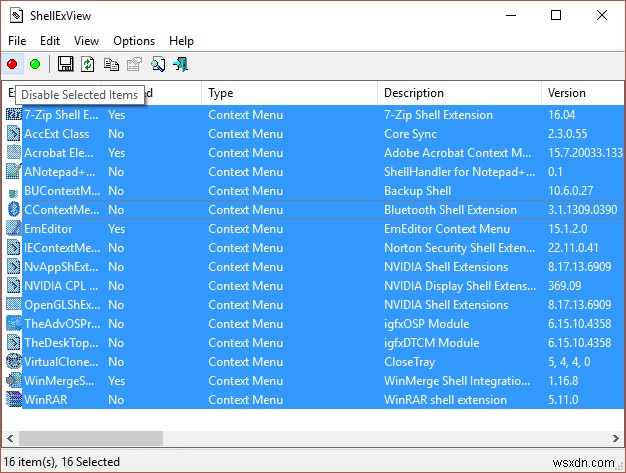Click the ShellHandler for Notepad+ description
Viewport: 626px width, 473px height.
click(x=460, y=172)
